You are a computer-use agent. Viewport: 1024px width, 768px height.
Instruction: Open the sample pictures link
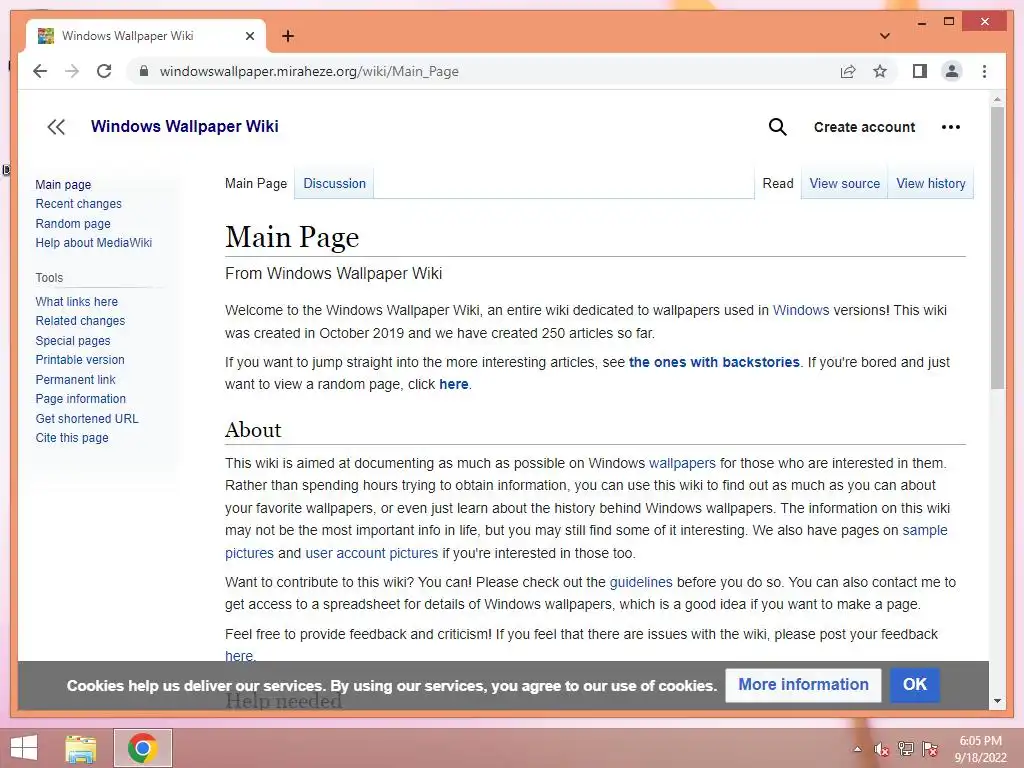coord(924,530)
